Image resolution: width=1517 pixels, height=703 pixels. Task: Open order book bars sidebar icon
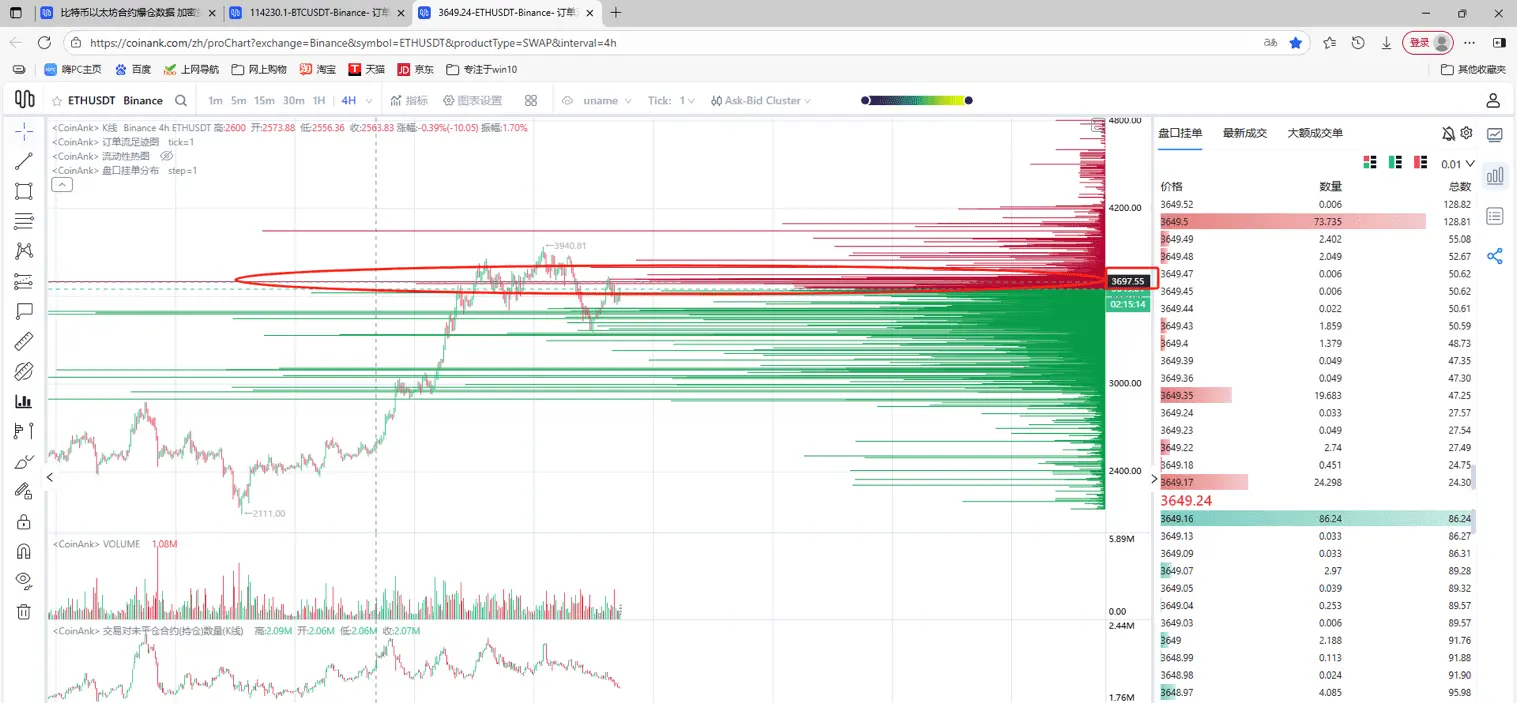[x=1495, y=176]
